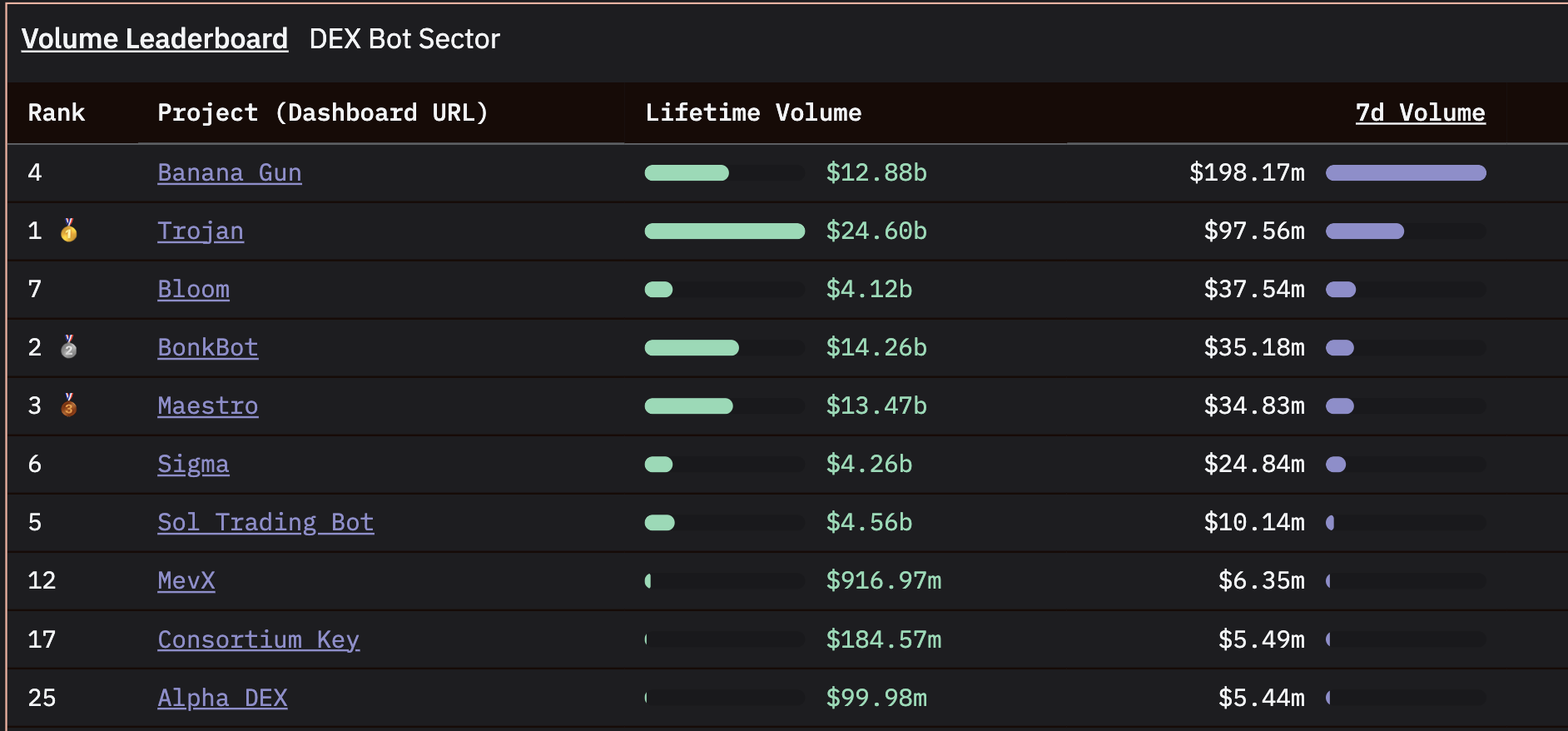Viewport: 1568px width, 731px height.
Task: Open the Trojan dashboard link
Action: (201, 231)
